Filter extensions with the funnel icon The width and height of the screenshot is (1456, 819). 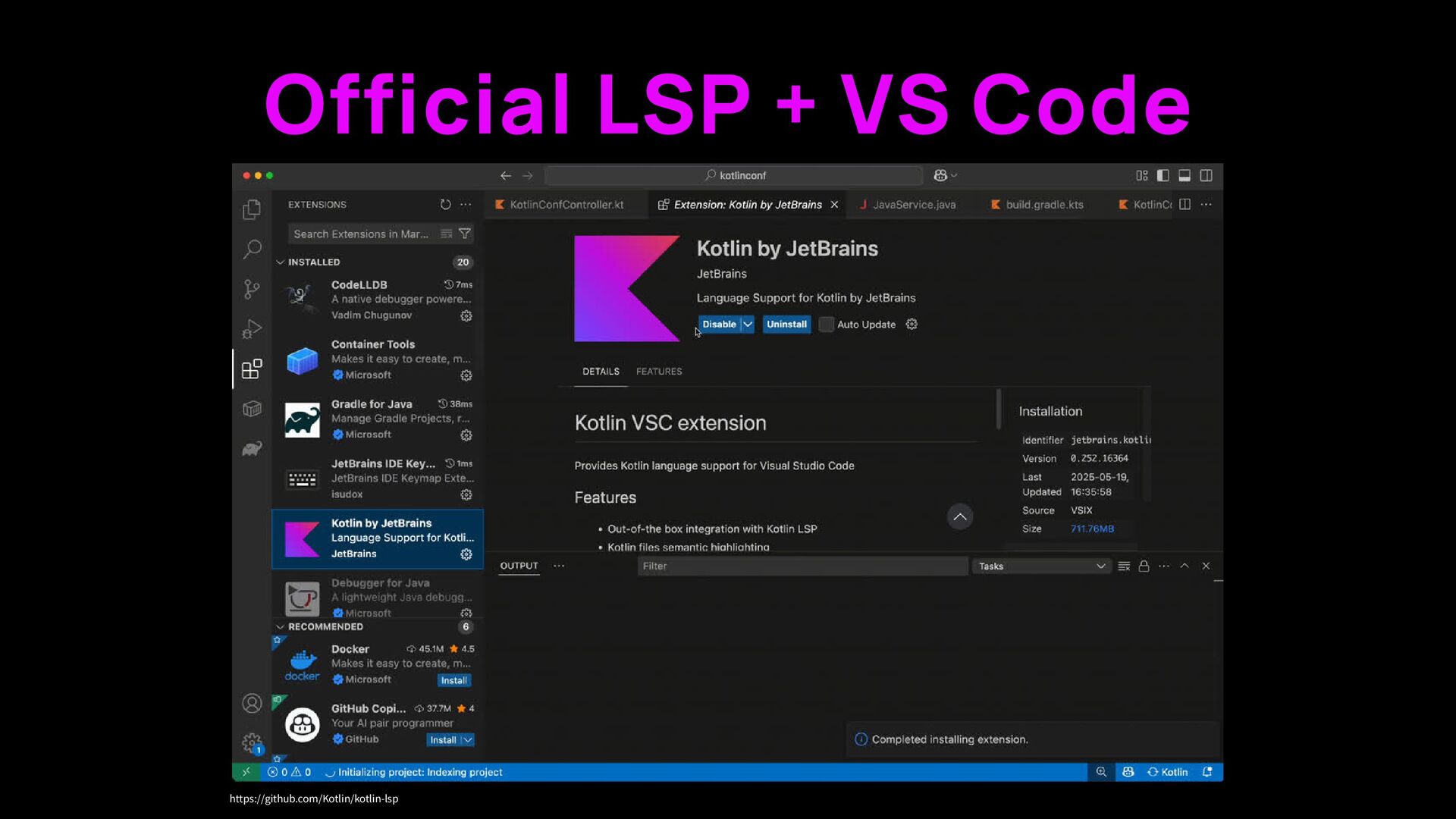(x=465, y=234)
